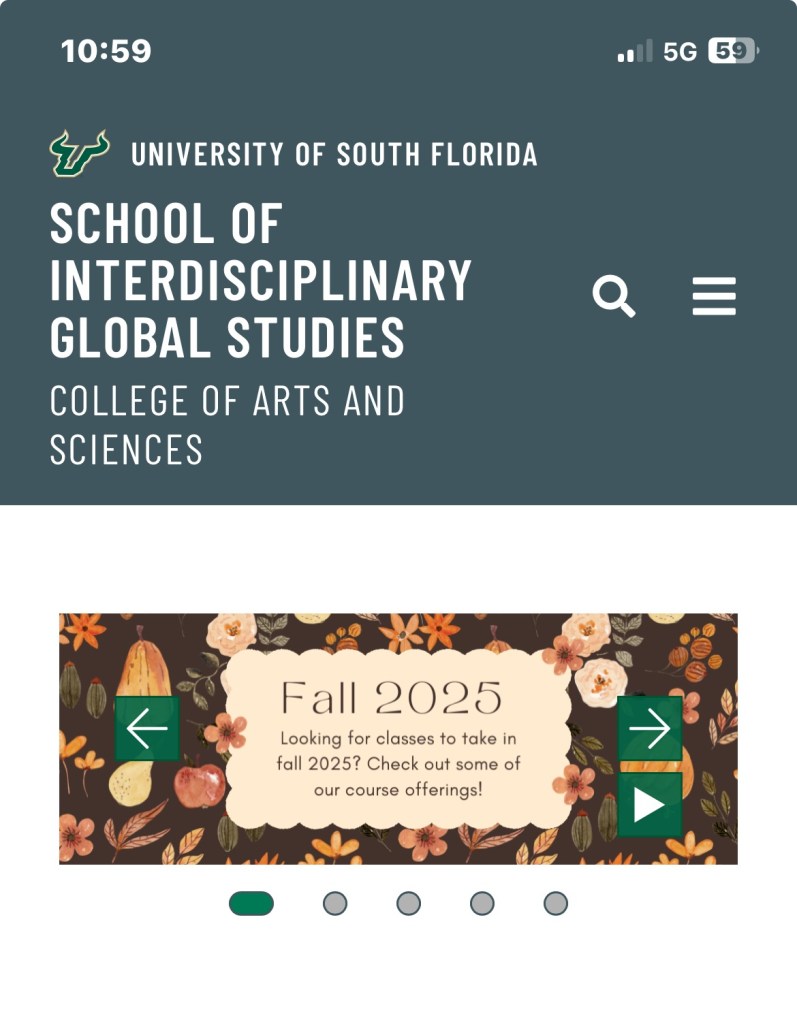Viewport: 797px width, 1024px height.
Task: Advance to the next carousel slide
Action: (x=649, y=728)
